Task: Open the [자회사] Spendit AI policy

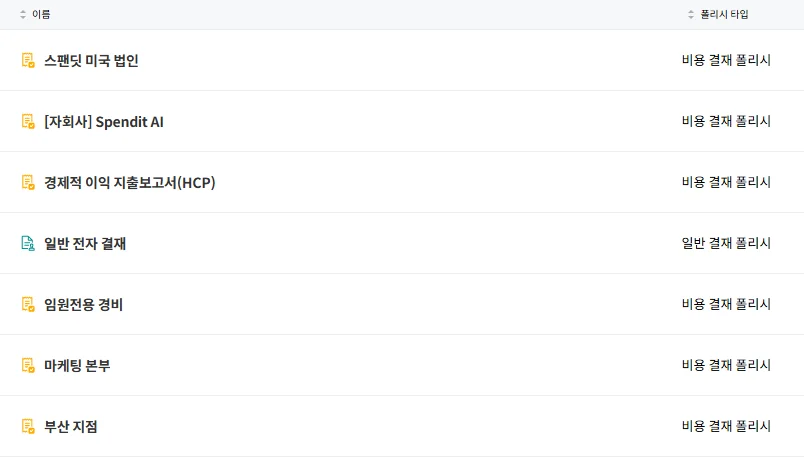Action: tap(104, 121)
